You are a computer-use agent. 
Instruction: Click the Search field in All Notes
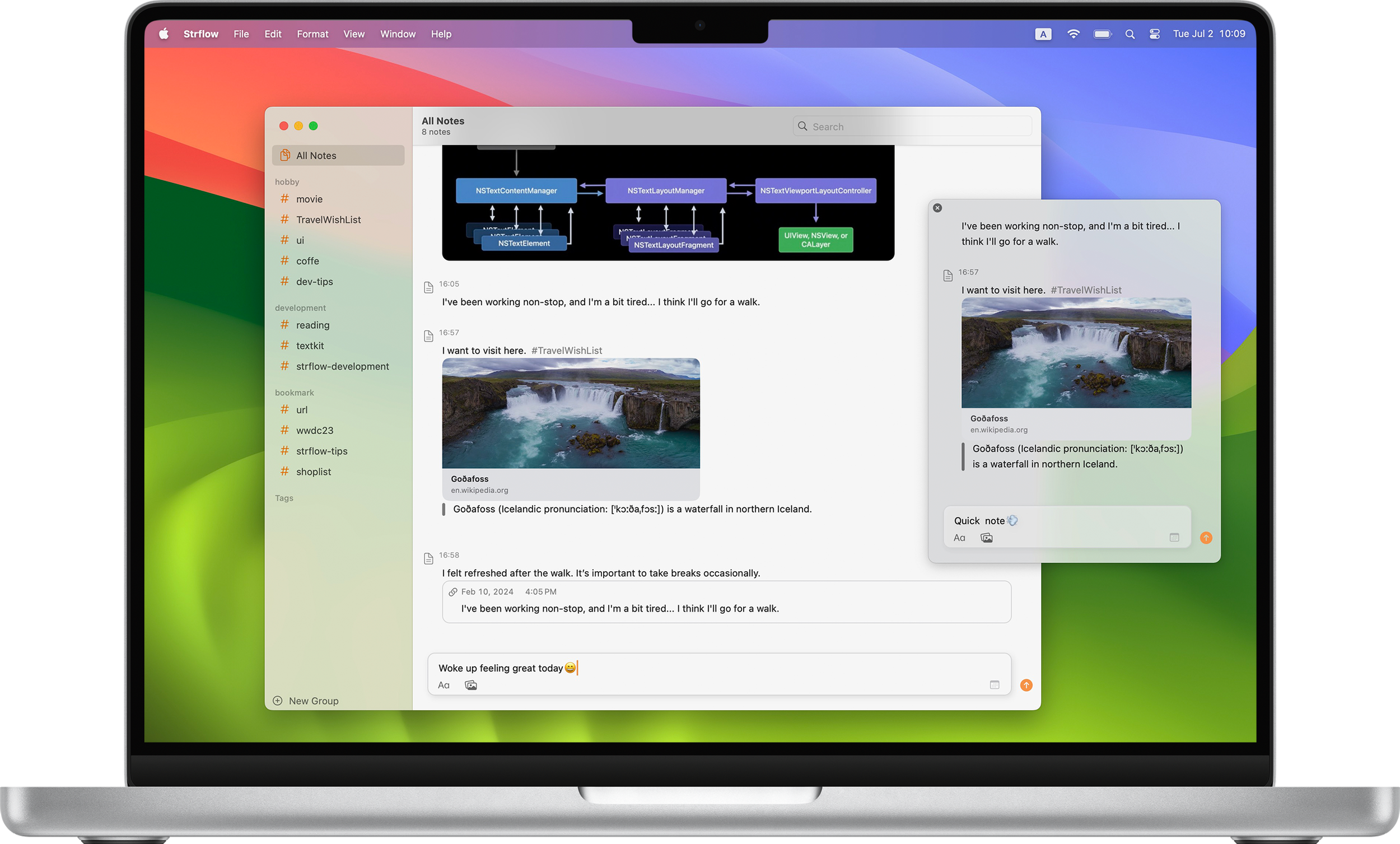point(912,126)
